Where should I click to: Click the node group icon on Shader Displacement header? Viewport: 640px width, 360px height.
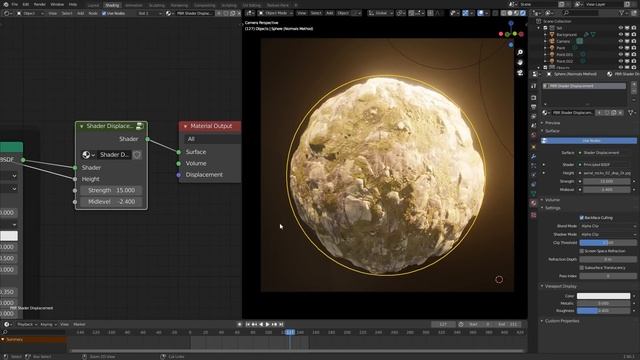tap(140, 126)
